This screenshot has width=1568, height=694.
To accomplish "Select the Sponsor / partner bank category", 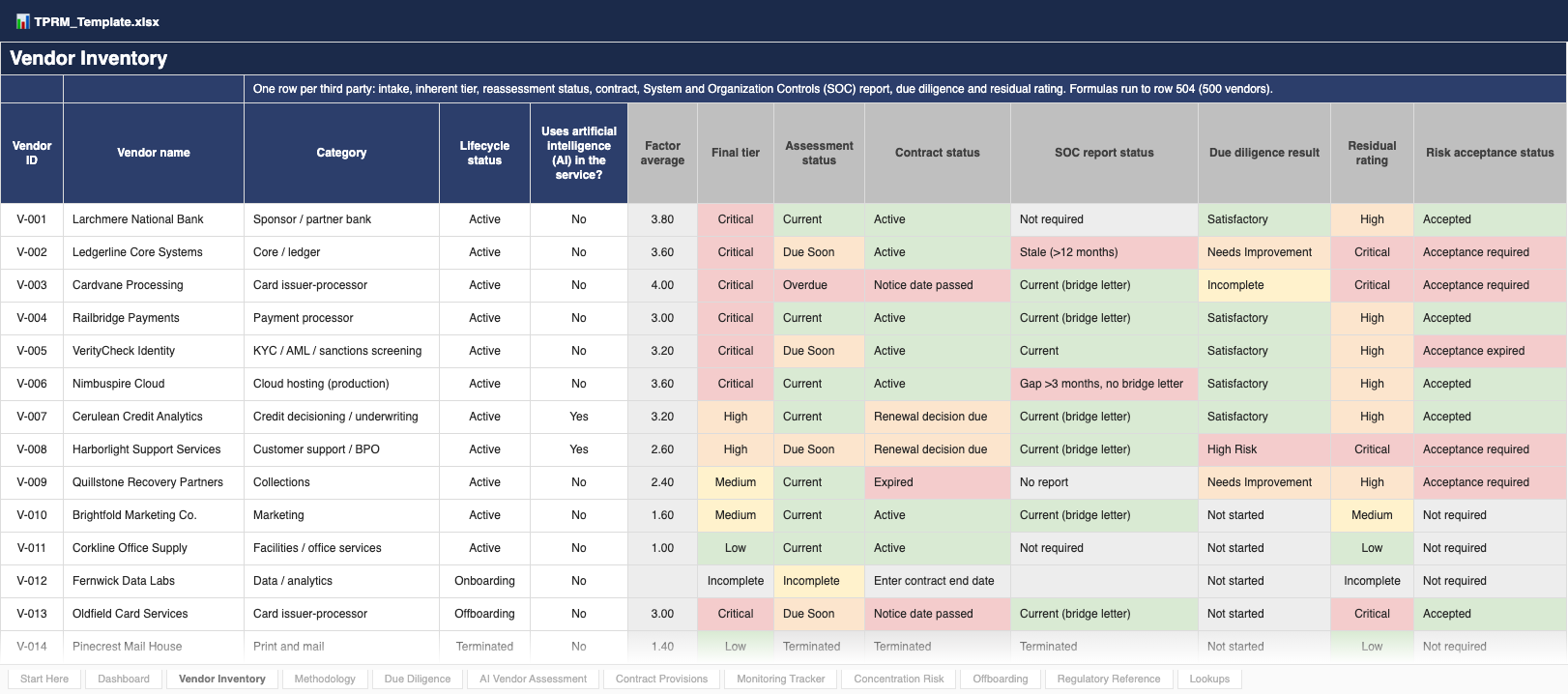I will click(341, 219).
